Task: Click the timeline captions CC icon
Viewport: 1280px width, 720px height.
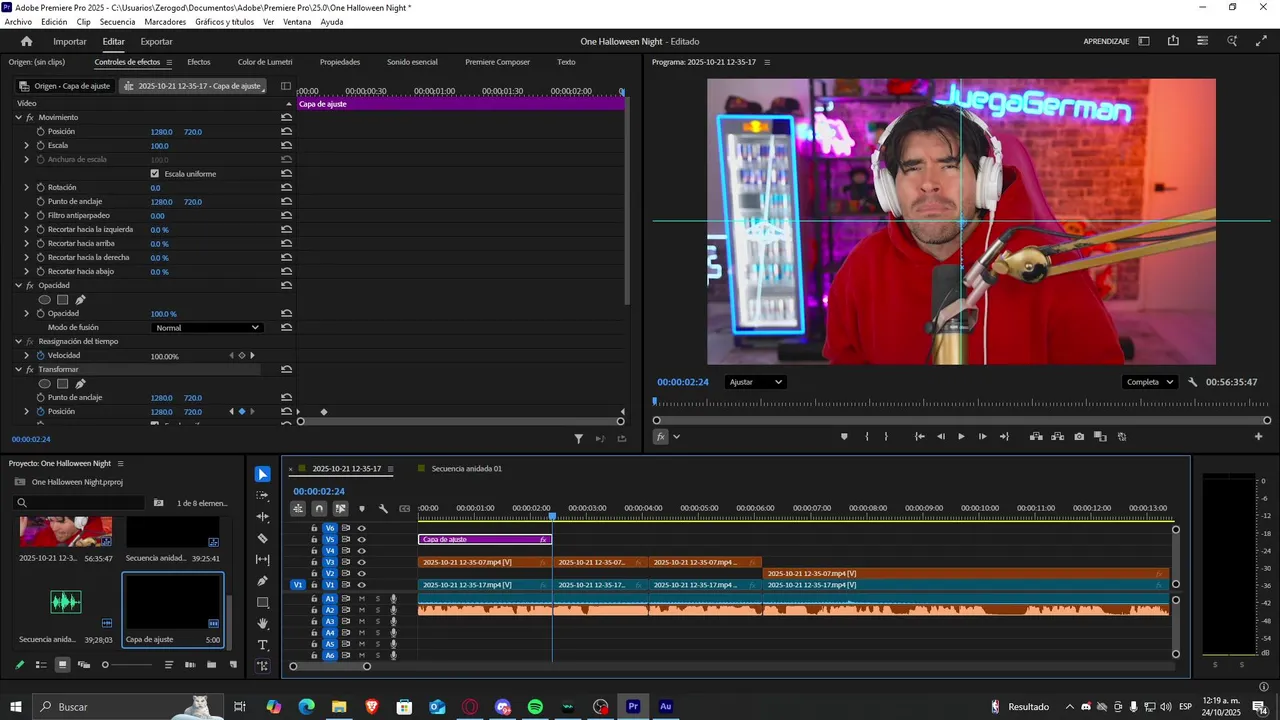Action: pos(404,508)
